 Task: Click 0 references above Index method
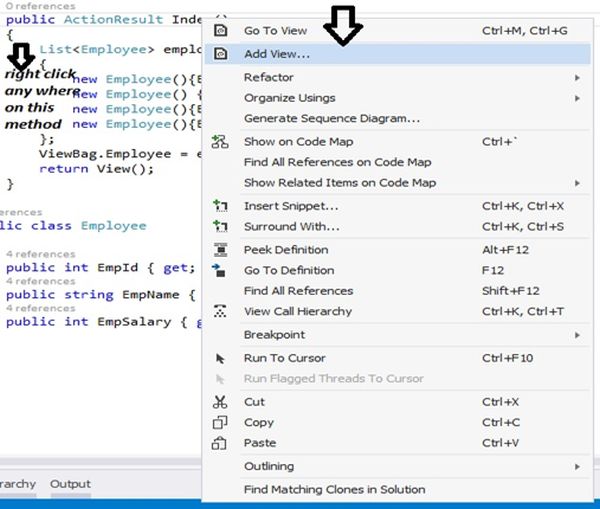tap(41, 6)
